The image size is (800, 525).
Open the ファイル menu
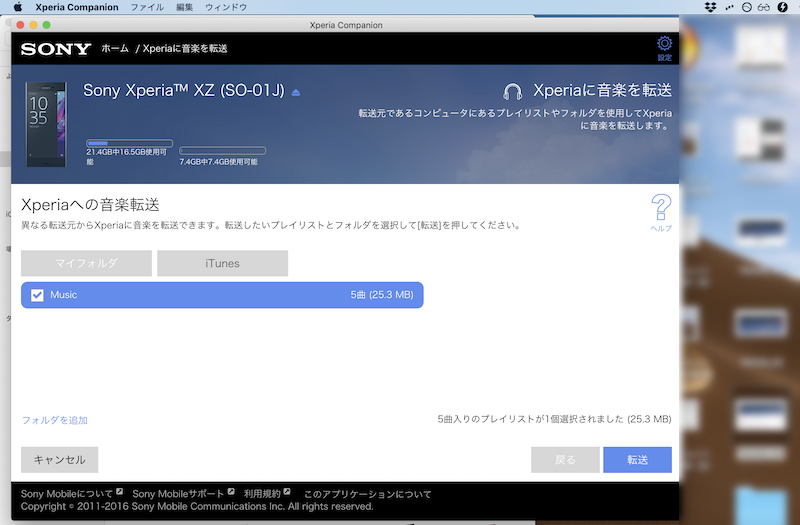(147, 7)
